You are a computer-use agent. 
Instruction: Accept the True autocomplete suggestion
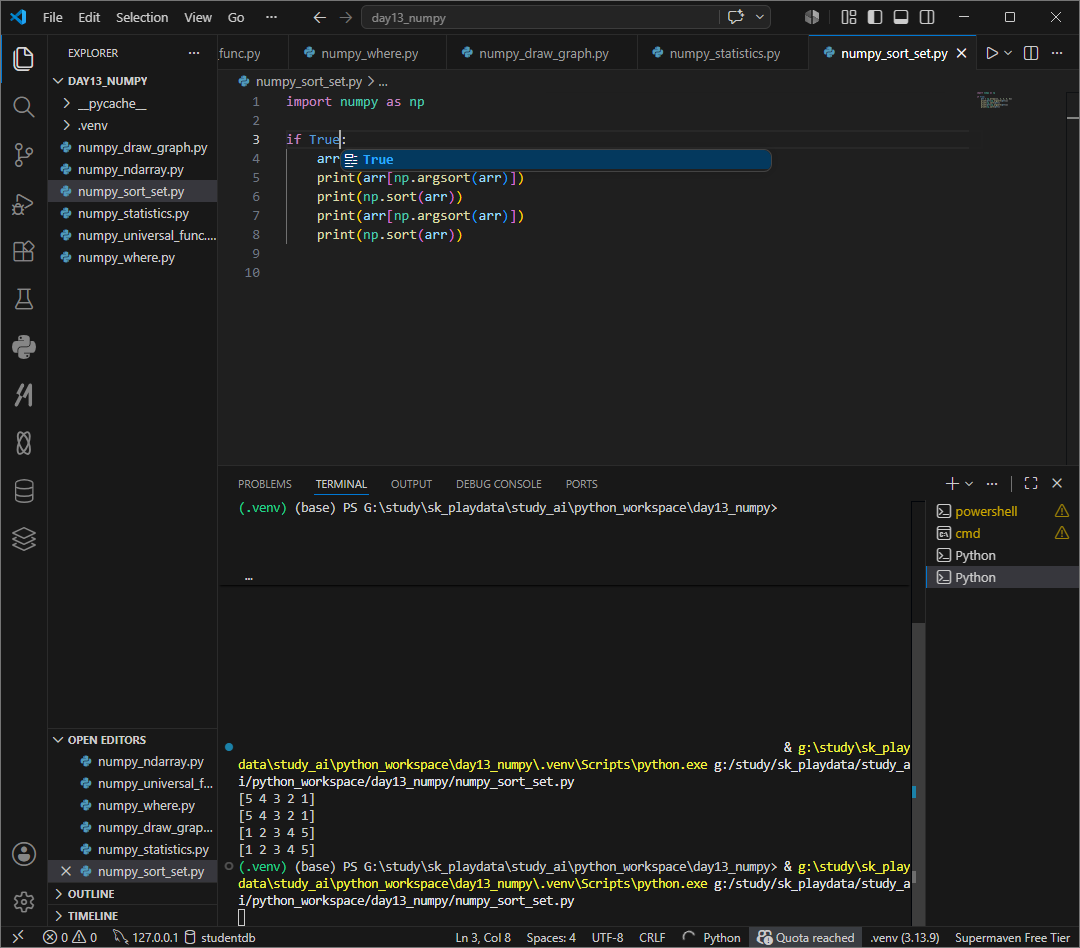556,160
